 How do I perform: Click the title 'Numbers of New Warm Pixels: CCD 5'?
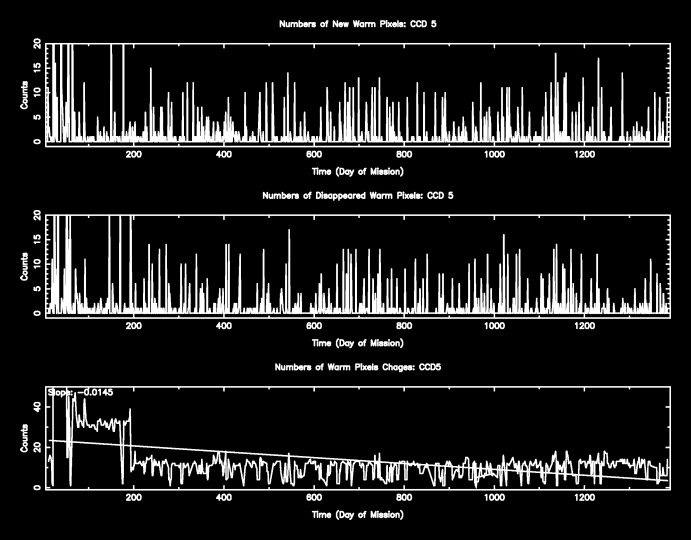pos(358,24)
